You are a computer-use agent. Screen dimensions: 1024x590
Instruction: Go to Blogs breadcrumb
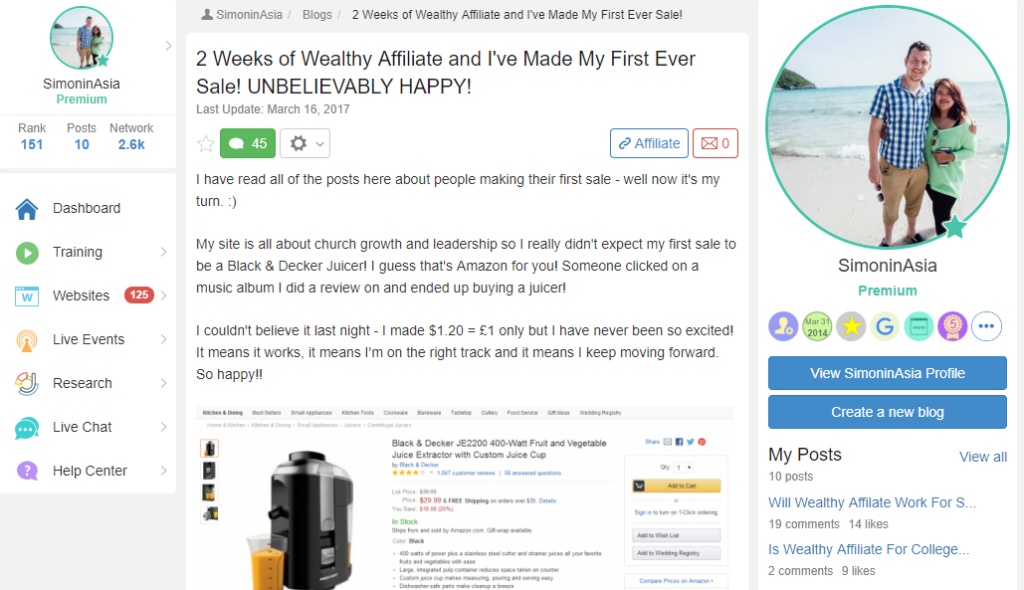click(317, 14)
